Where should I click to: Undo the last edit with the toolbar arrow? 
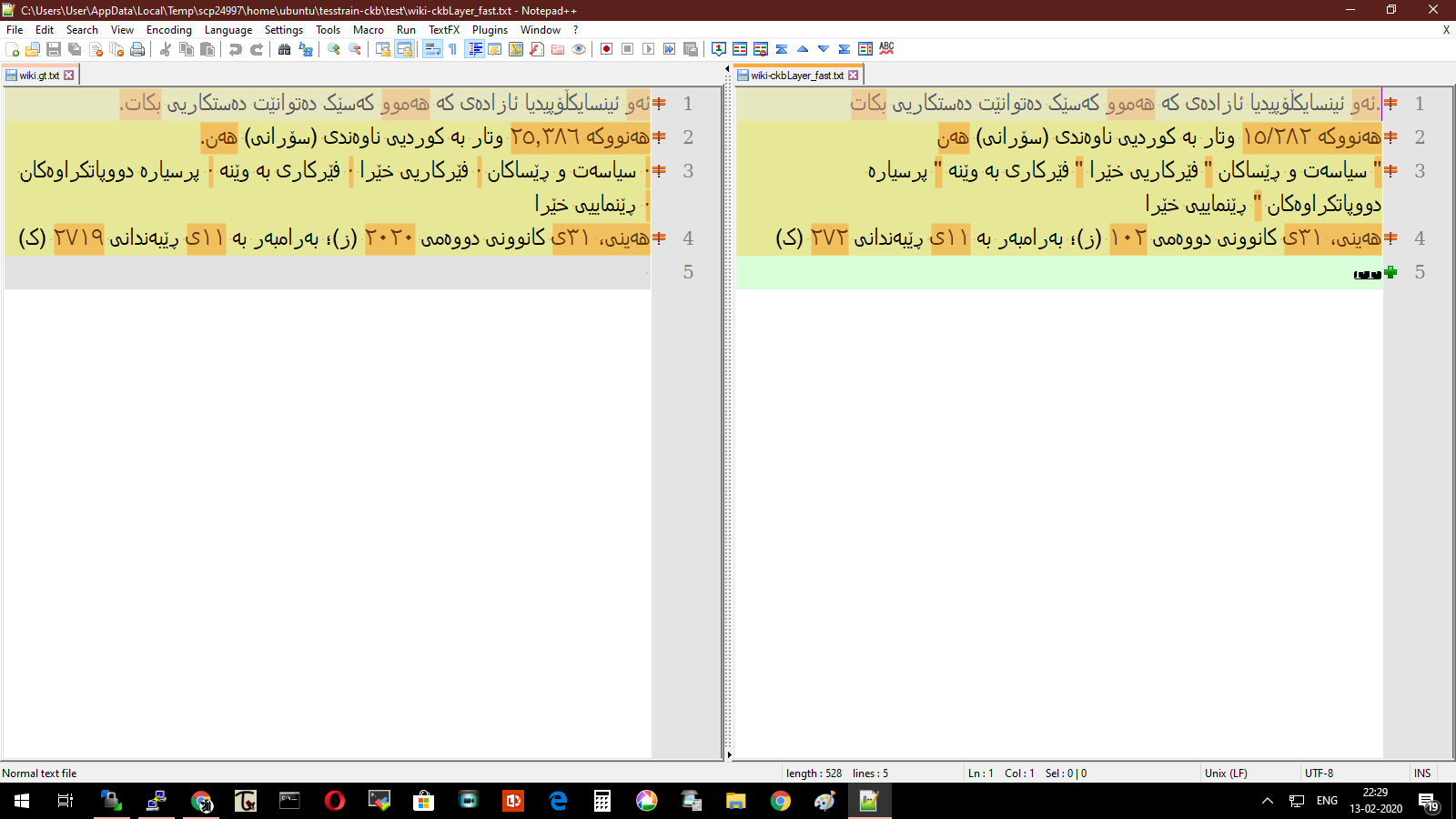coord(237,49)
